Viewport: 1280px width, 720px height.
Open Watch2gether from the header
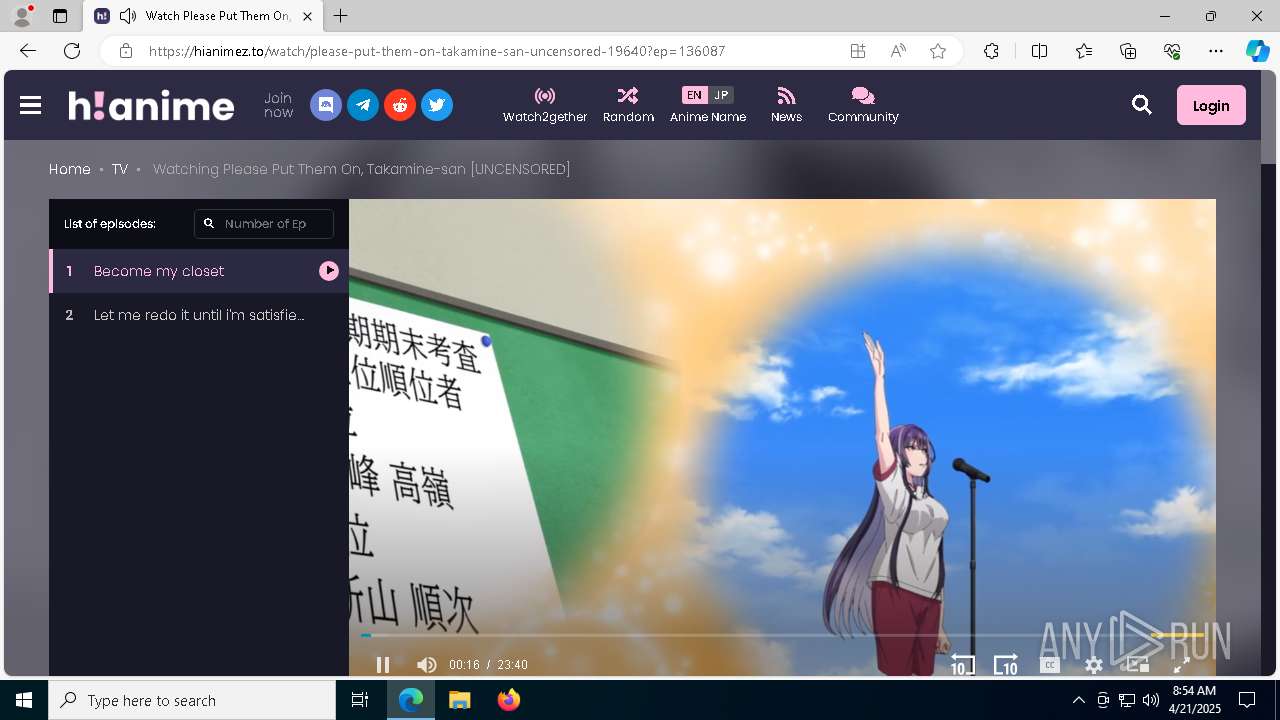(545, 105)
